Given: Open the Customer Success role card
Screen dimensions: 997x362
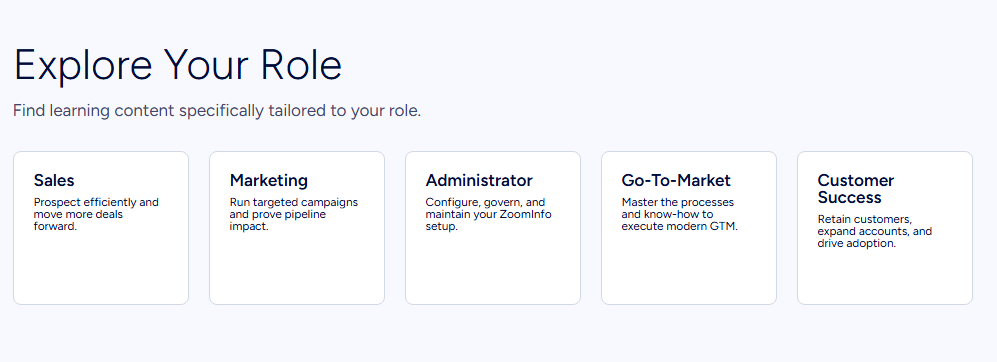Looking at the screenshot, I should [884, 228].
